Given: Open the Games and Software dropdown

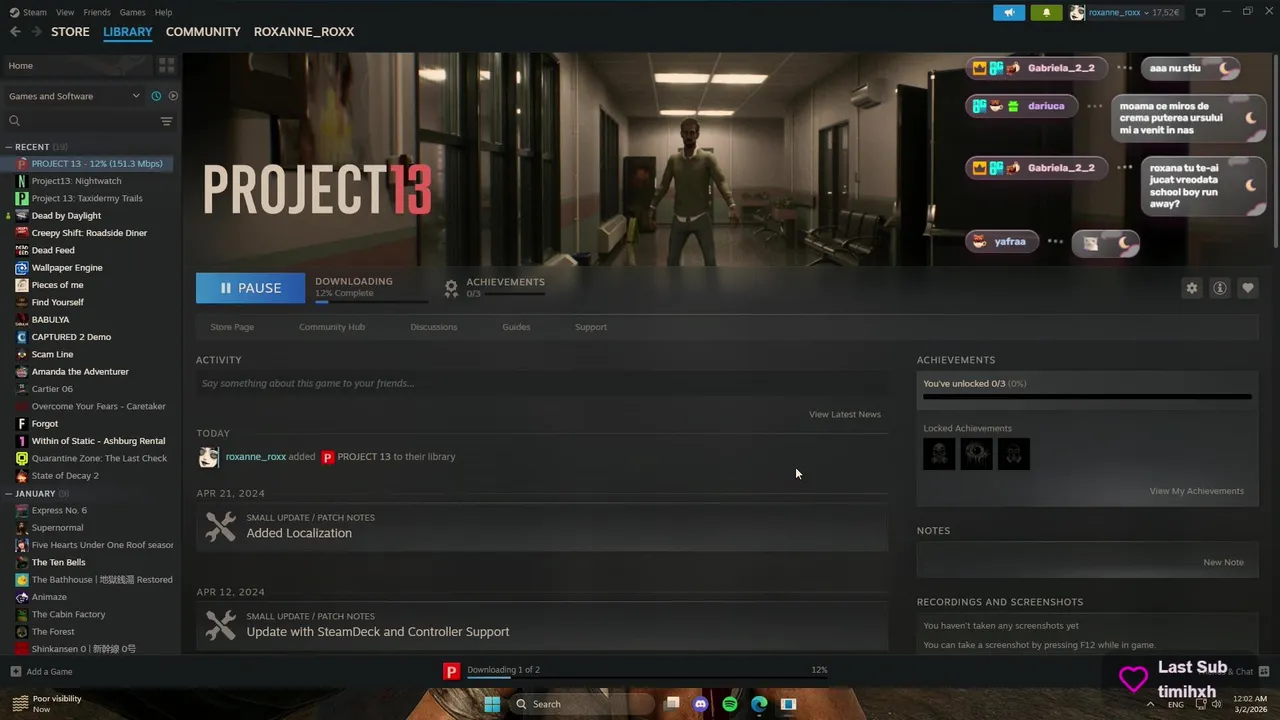Looking at the screenshot, I should pos(74,96).
